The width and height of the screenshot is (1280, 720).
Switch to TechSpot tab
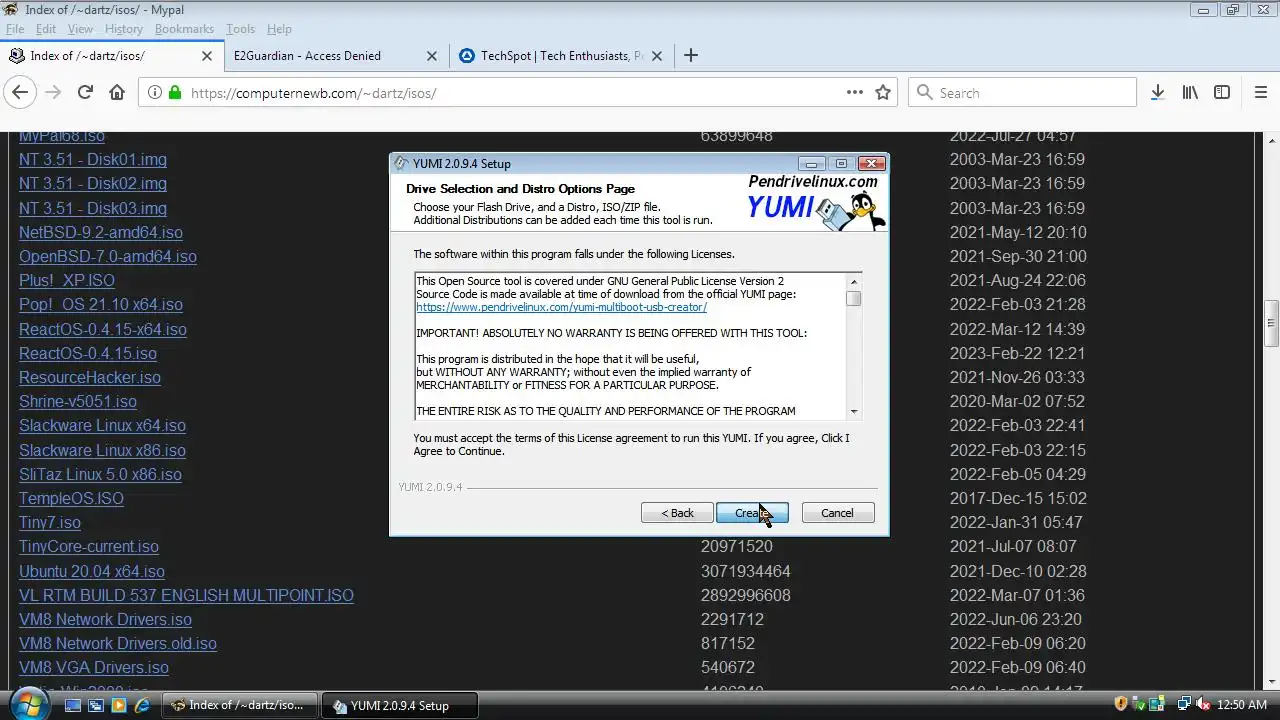tap(560, 56)
